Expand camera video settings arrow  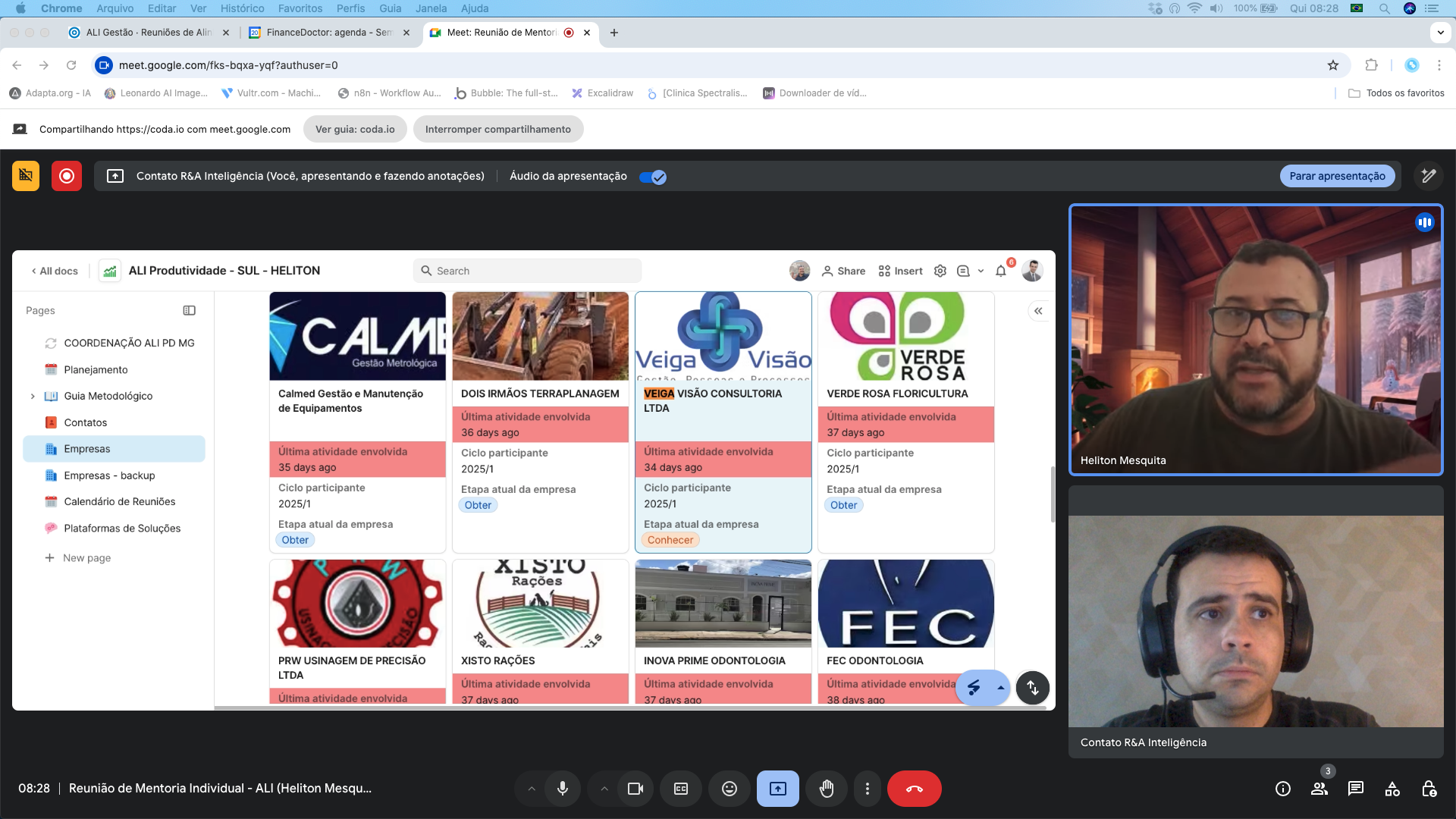click(604, 789)
